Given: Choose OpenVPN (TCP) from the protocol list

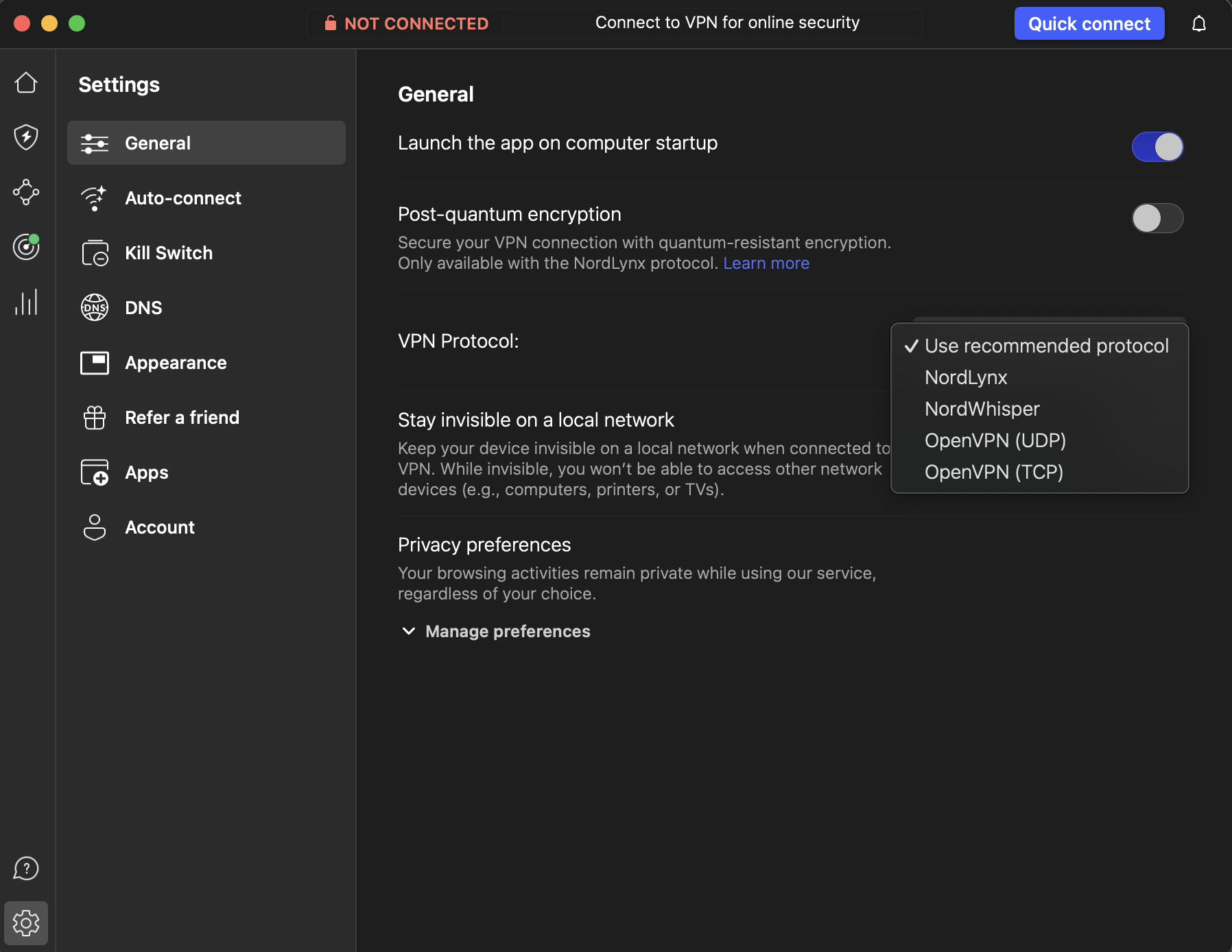Looking at the screenshot, I should 994,472.
